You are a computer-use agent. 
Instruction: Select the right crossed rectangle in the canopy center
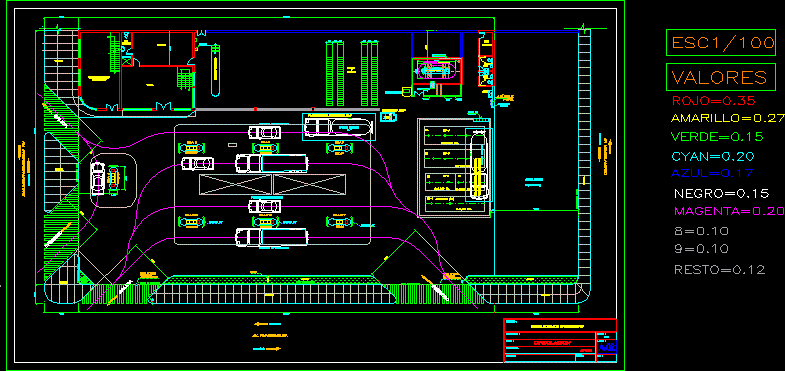(309, 184)
